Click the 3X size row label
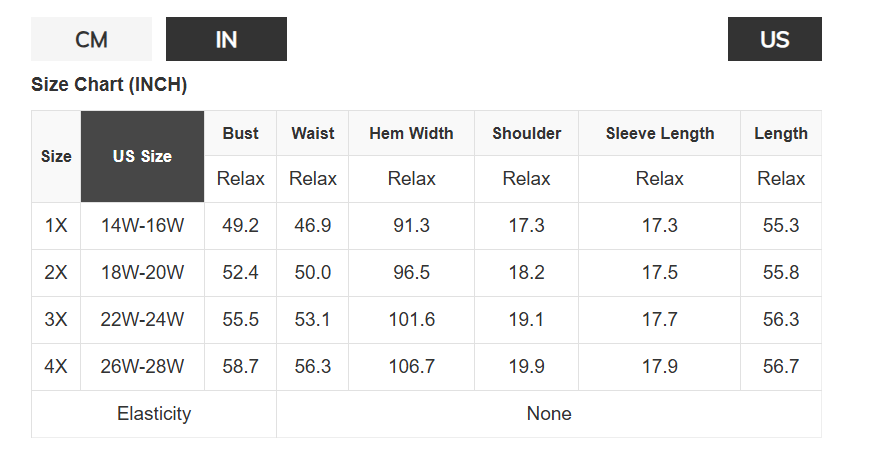869x464 pixels. click(56, 320)
